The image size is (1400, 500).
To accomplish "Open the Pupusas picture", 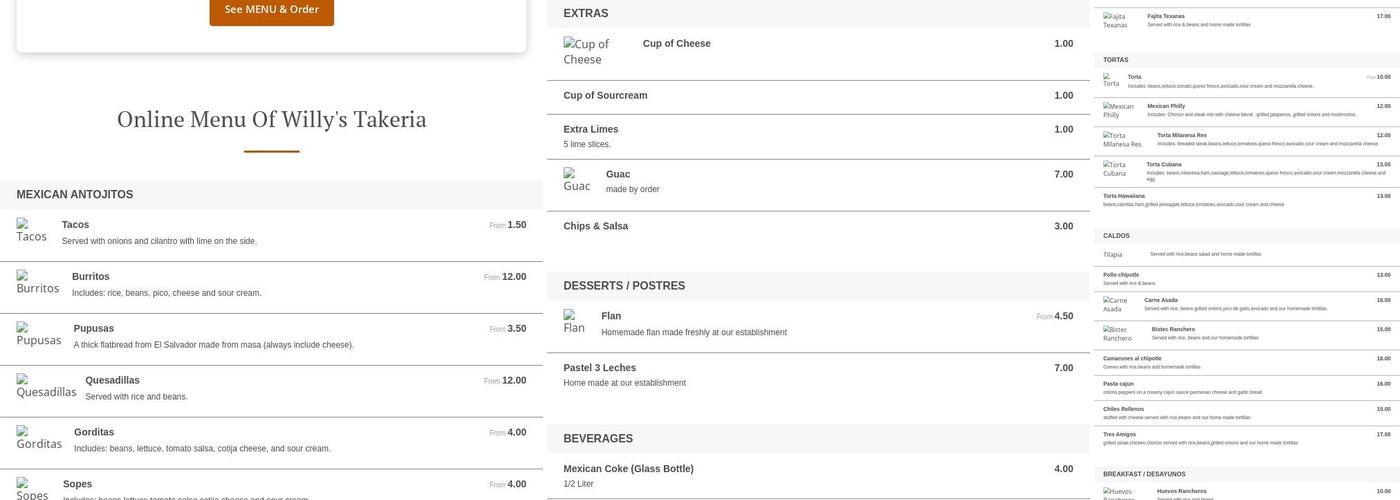I will (x=39, y=335).
